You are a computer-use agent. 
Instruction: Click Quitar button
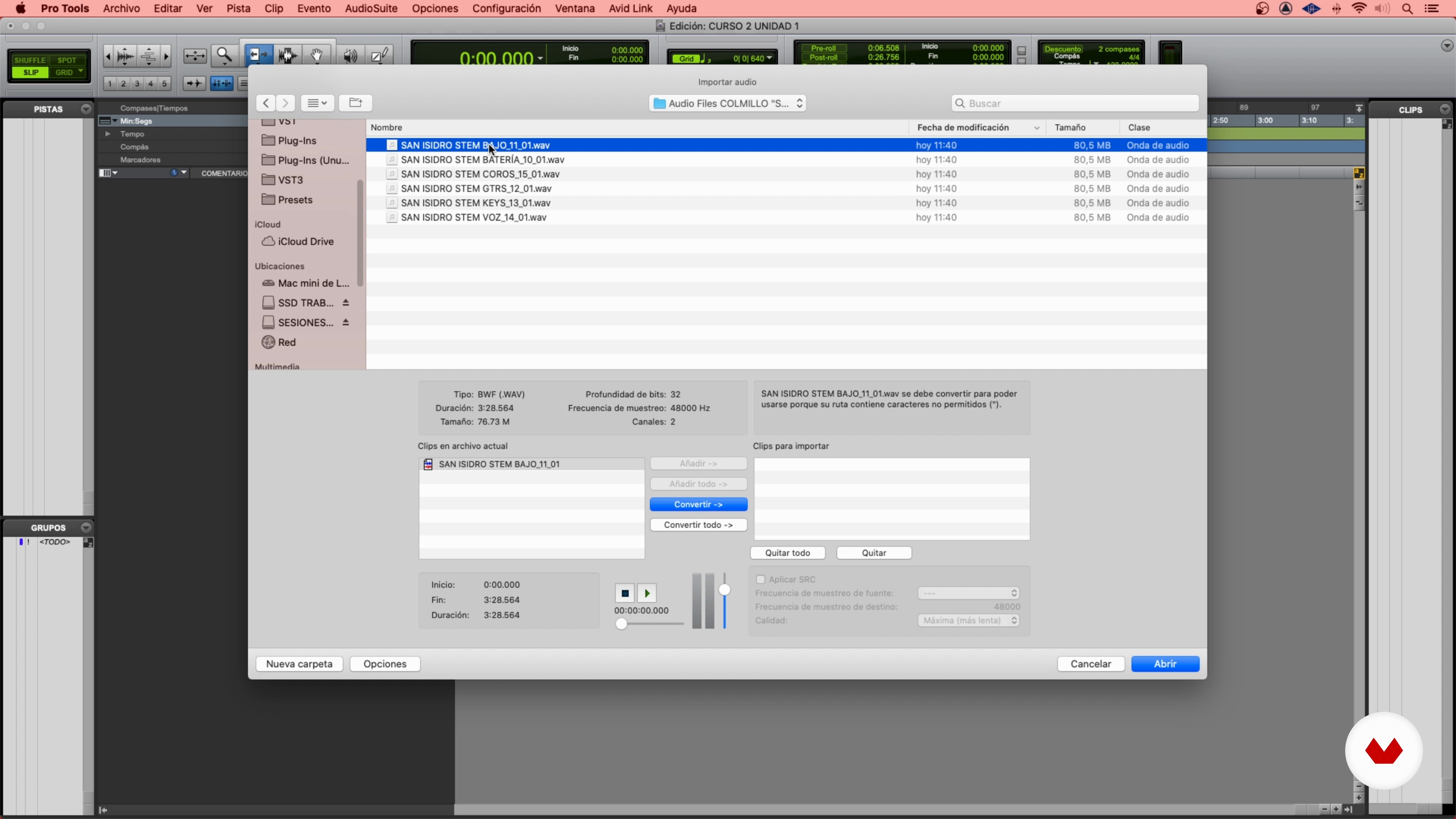click(874, 553)
